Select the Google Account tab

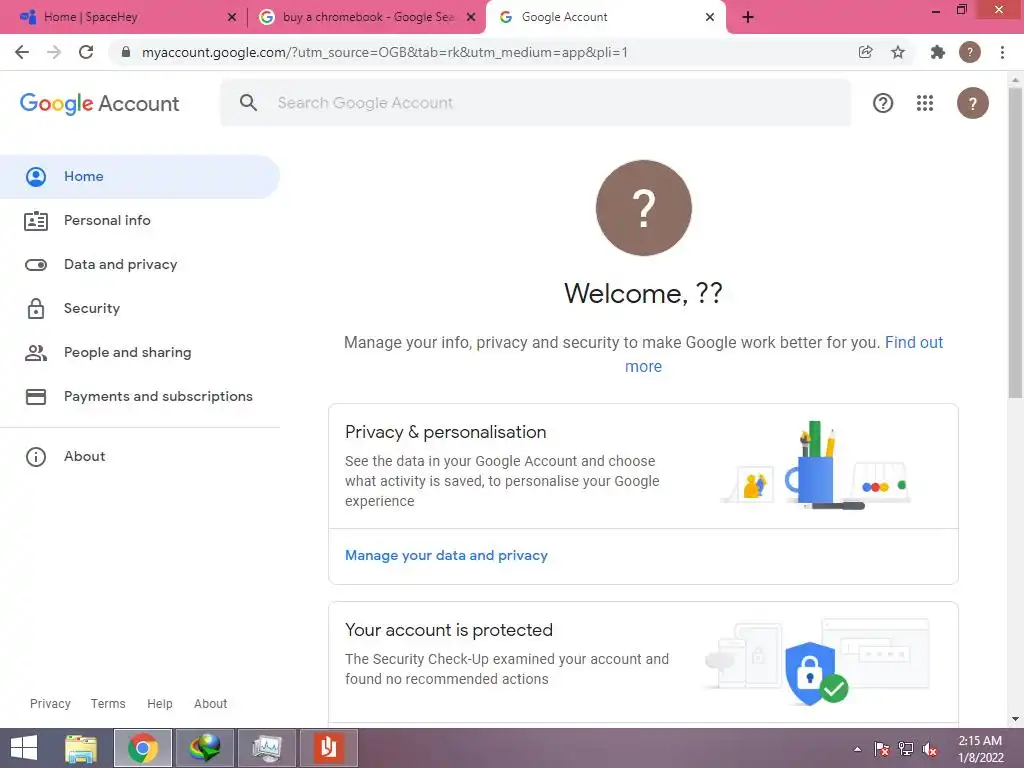[605, 17]
